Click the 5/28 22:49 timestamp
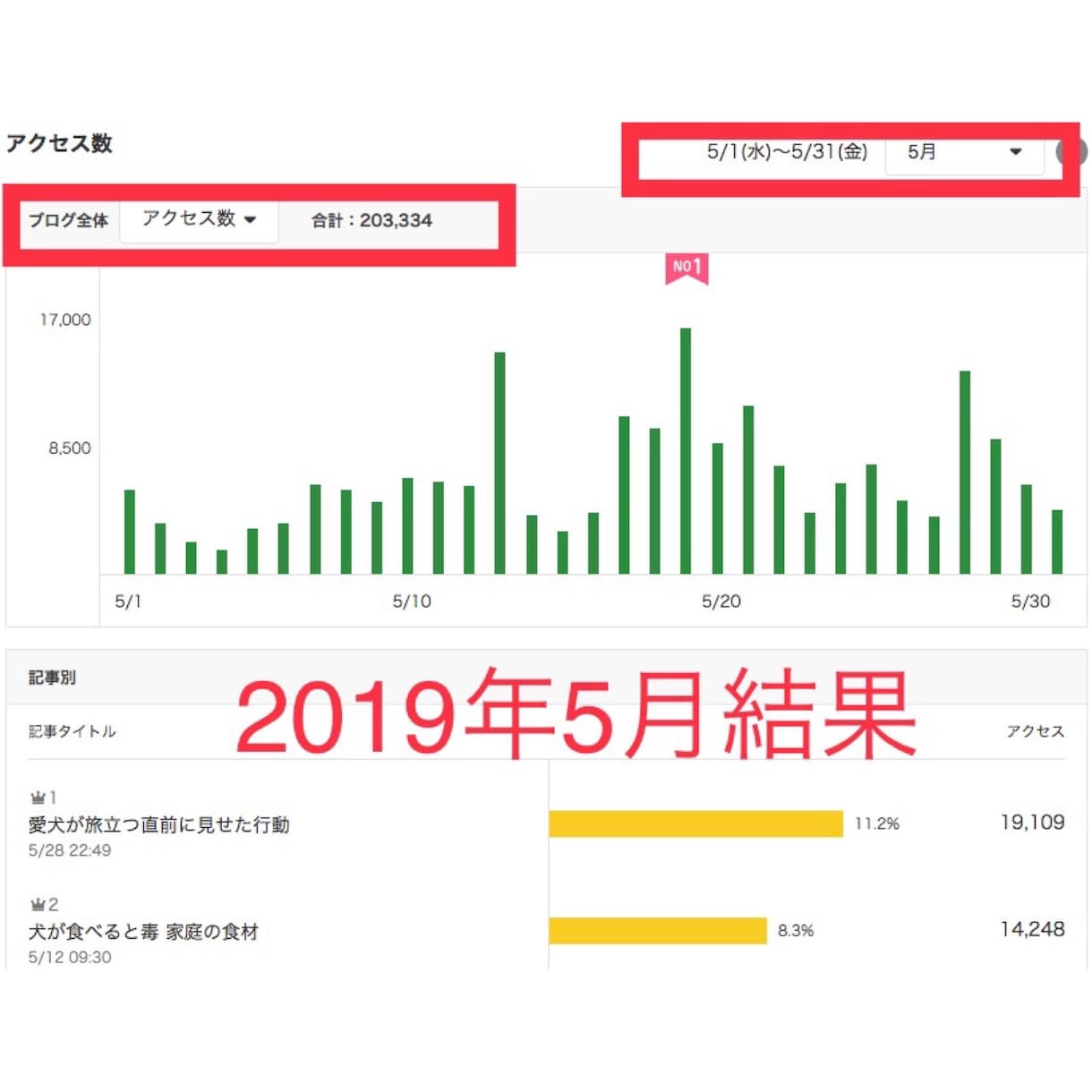 click(x=70, y=850)
